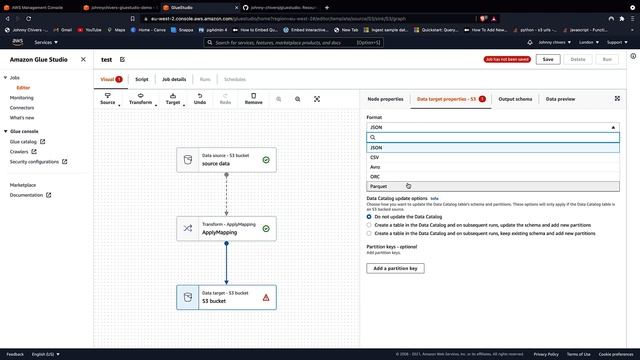This screenshot has width=640, height=360.
Task: Open Info link for Data Catalog options
Action: pyautogui.click(x=435, y=198)
